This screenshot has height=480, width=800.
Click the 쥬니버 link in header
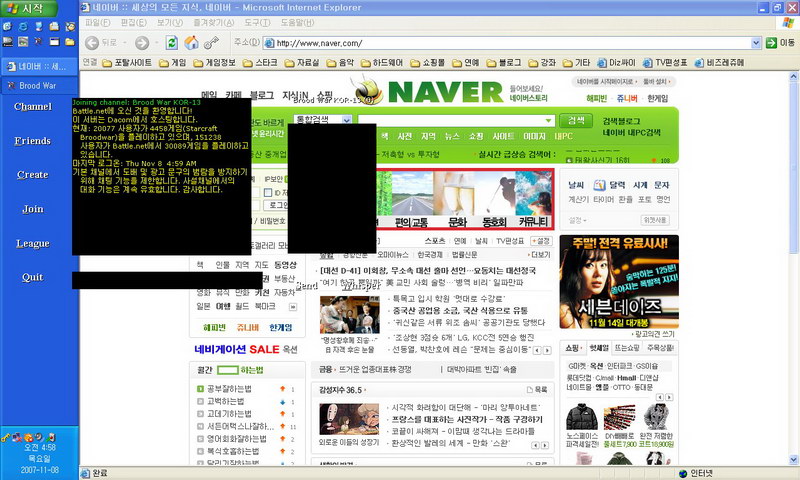pos(627,98)
